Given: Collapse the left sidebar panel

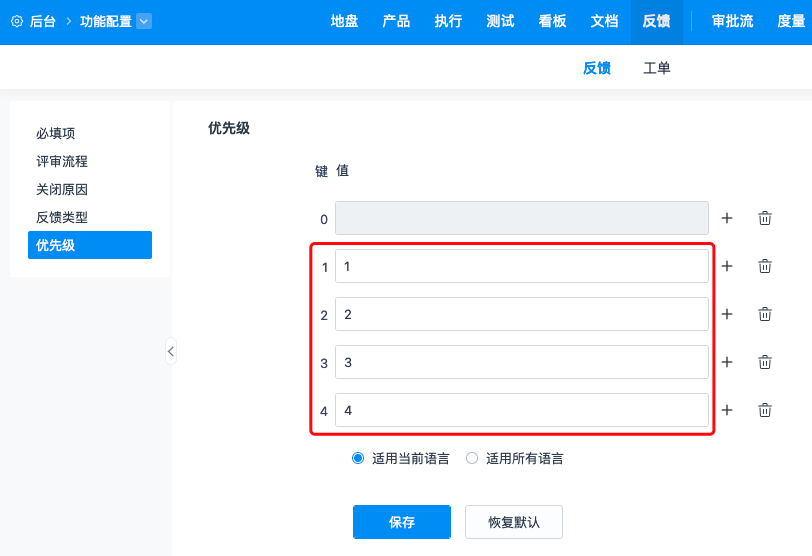Looking at the screenshot, I should [x=171, y=351].
